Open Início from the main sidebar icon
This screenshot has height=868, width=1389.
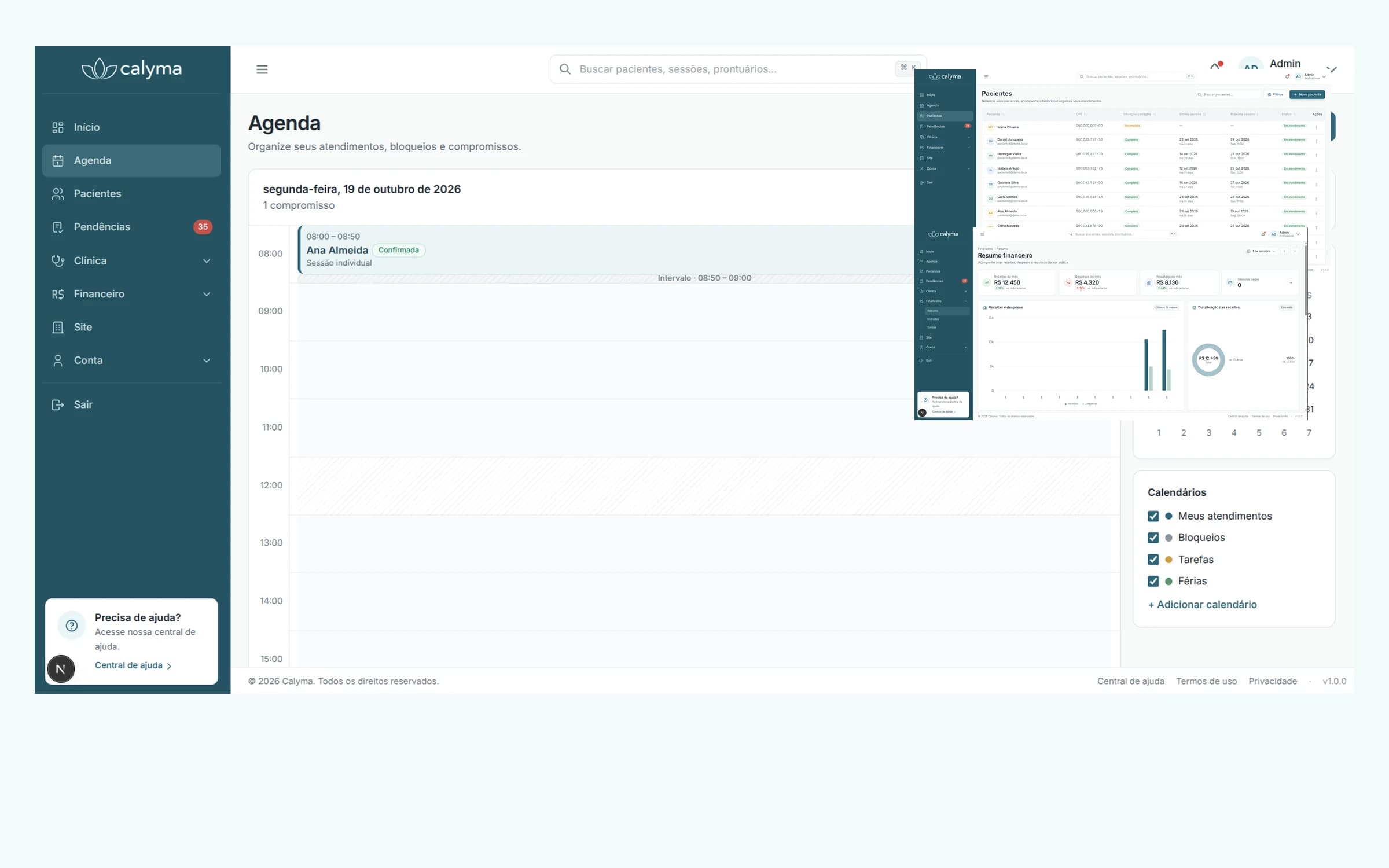point(58,127)
